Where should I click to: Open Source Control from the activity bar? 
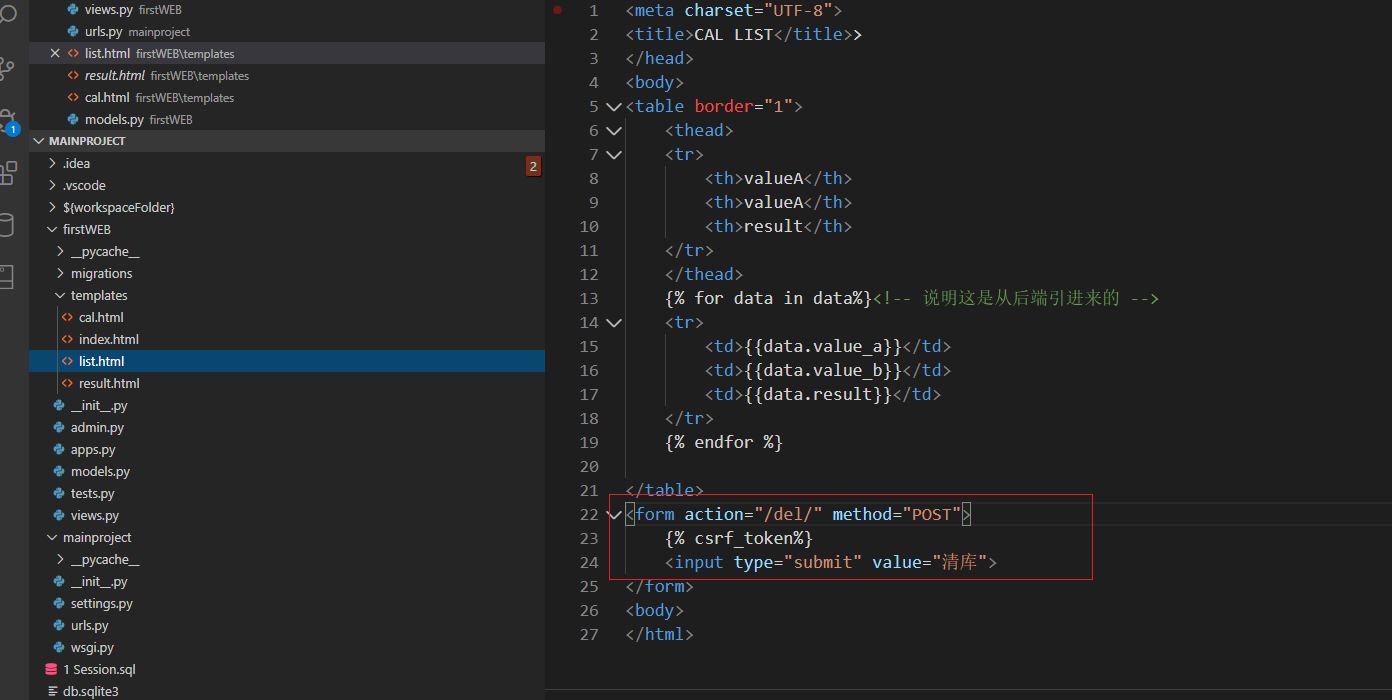(x=8, y=68)
